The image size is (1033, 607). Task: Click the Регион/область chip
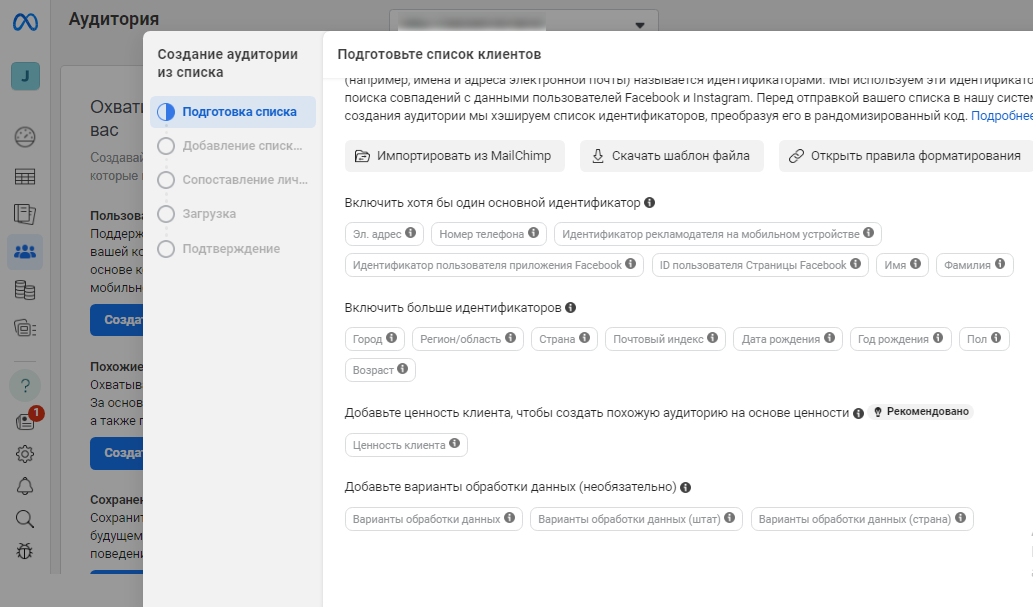pos(468,339)
